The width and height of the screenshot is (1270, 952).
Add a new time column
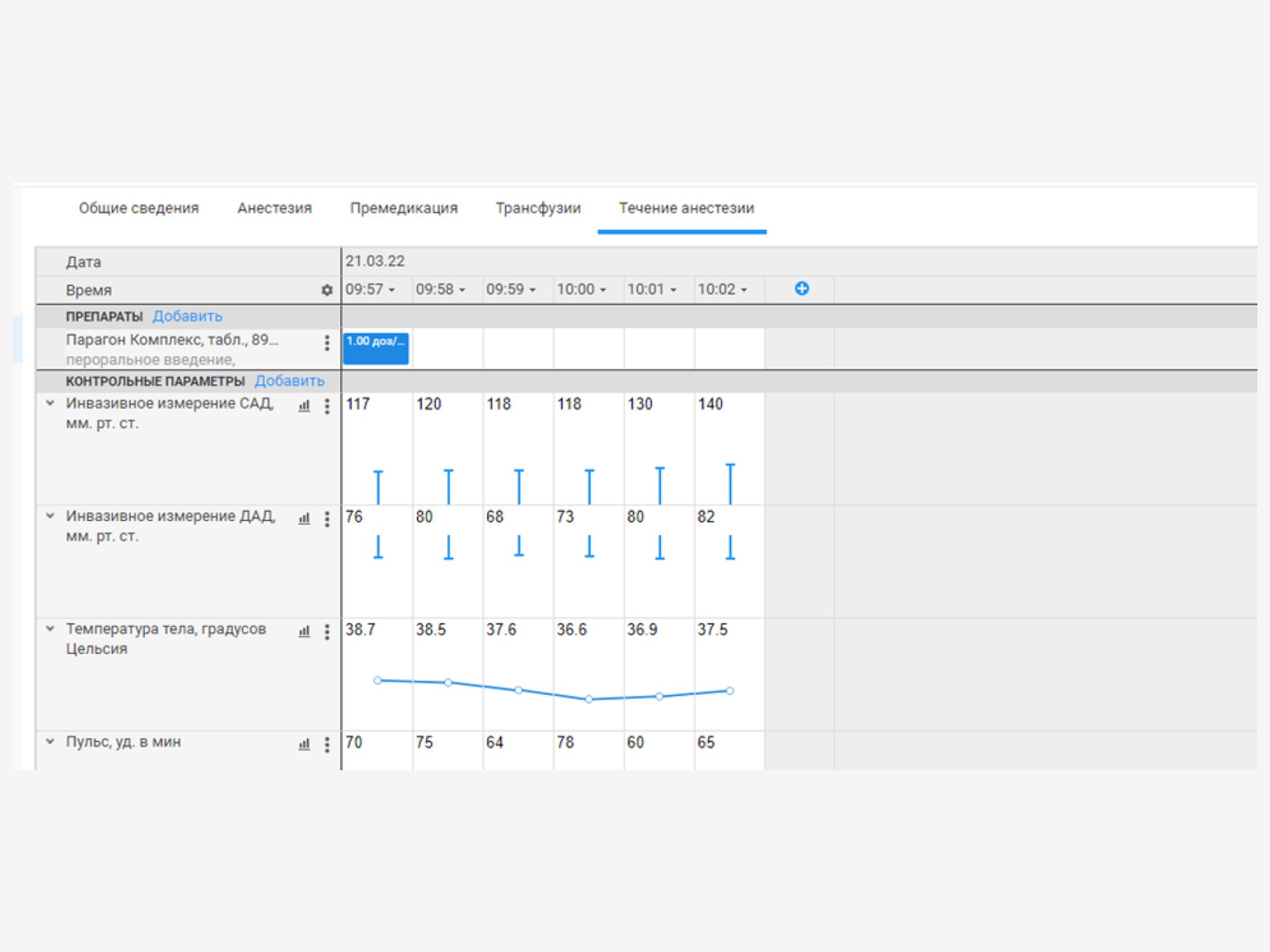point(801,289)
